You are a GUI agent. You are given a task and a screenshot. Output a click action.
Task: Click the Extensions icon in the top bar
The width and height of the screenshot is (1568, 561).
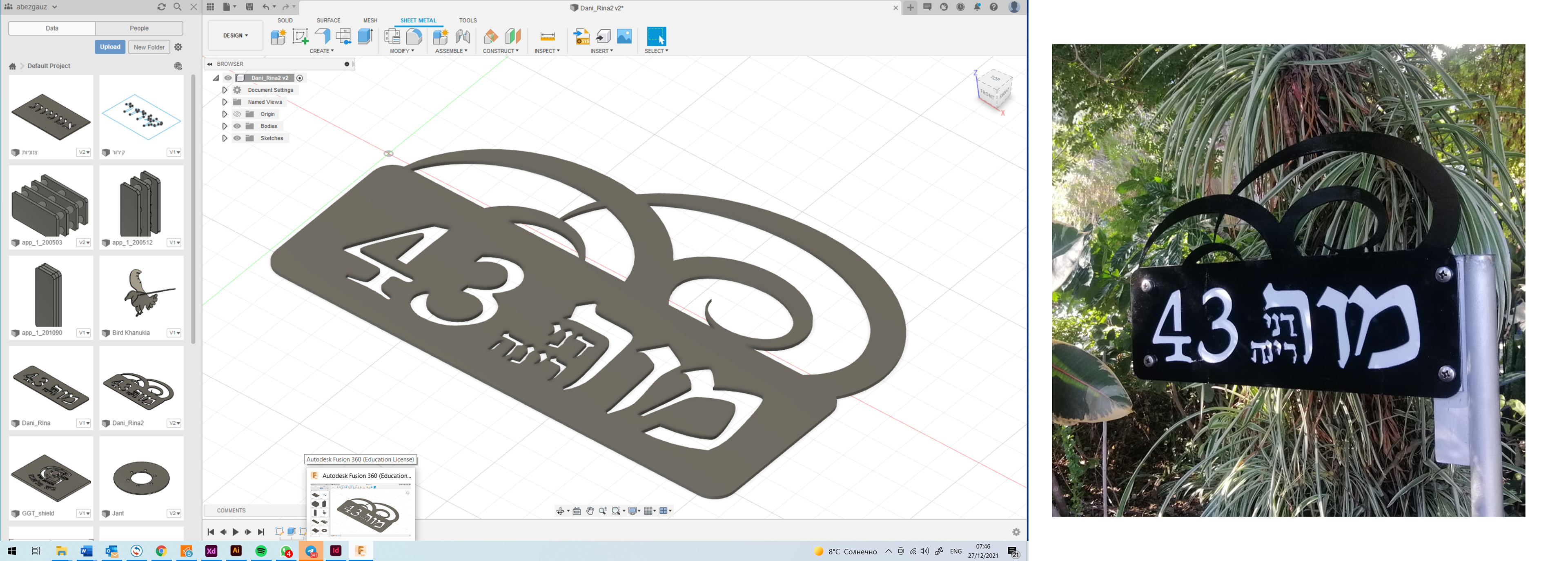click(944, 7)
